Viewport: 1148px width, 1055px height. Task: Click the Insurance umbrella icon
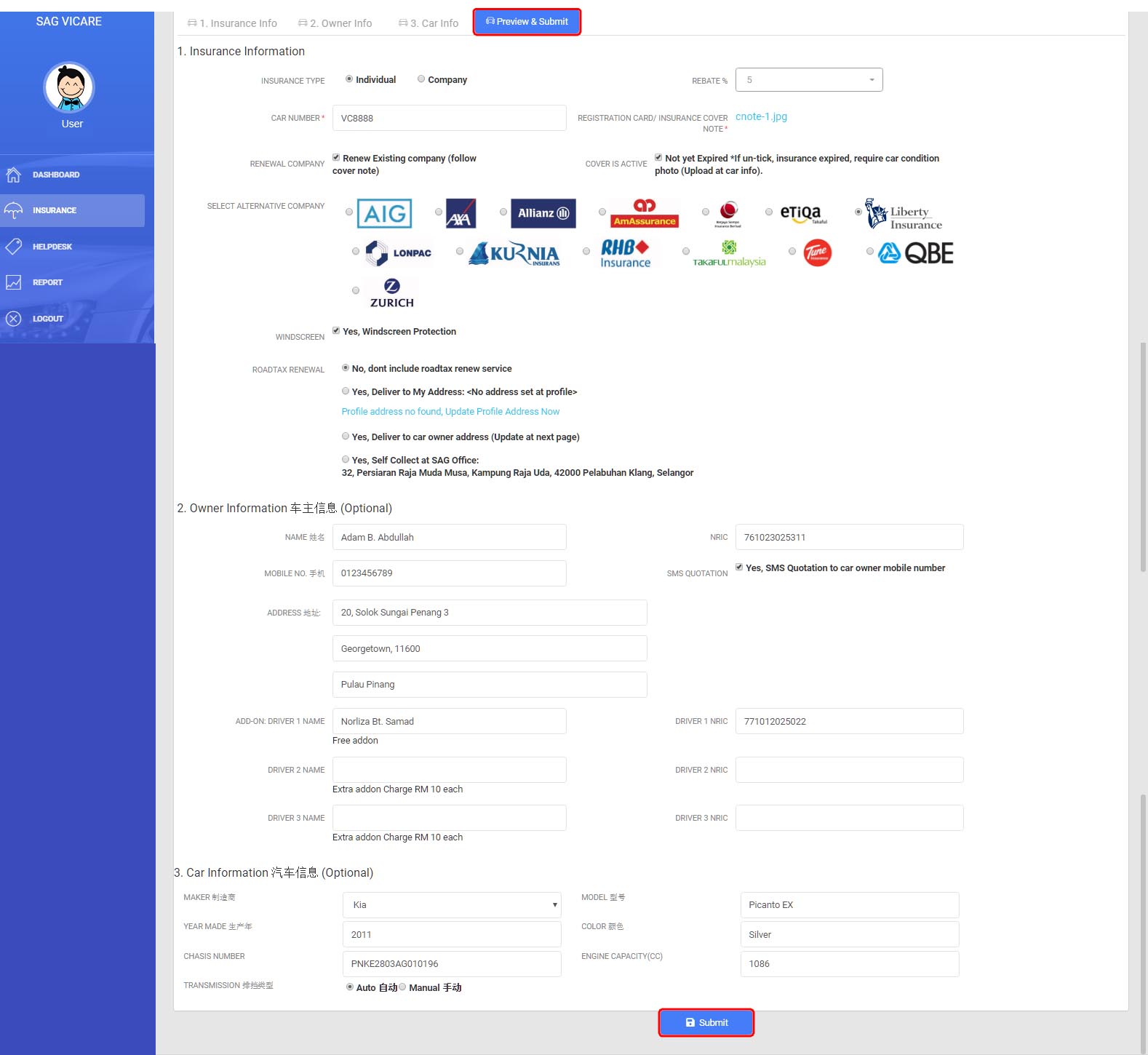[x=13, y=210]
